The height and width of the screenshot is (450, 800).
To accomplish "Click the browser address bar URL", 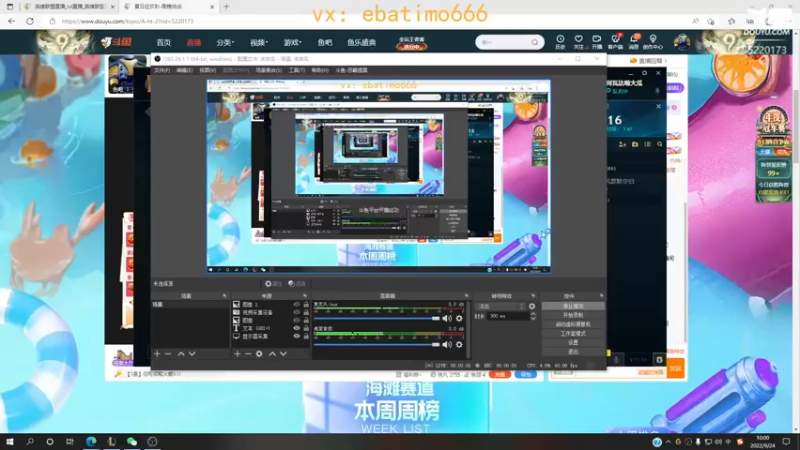I will pos(128,21).
